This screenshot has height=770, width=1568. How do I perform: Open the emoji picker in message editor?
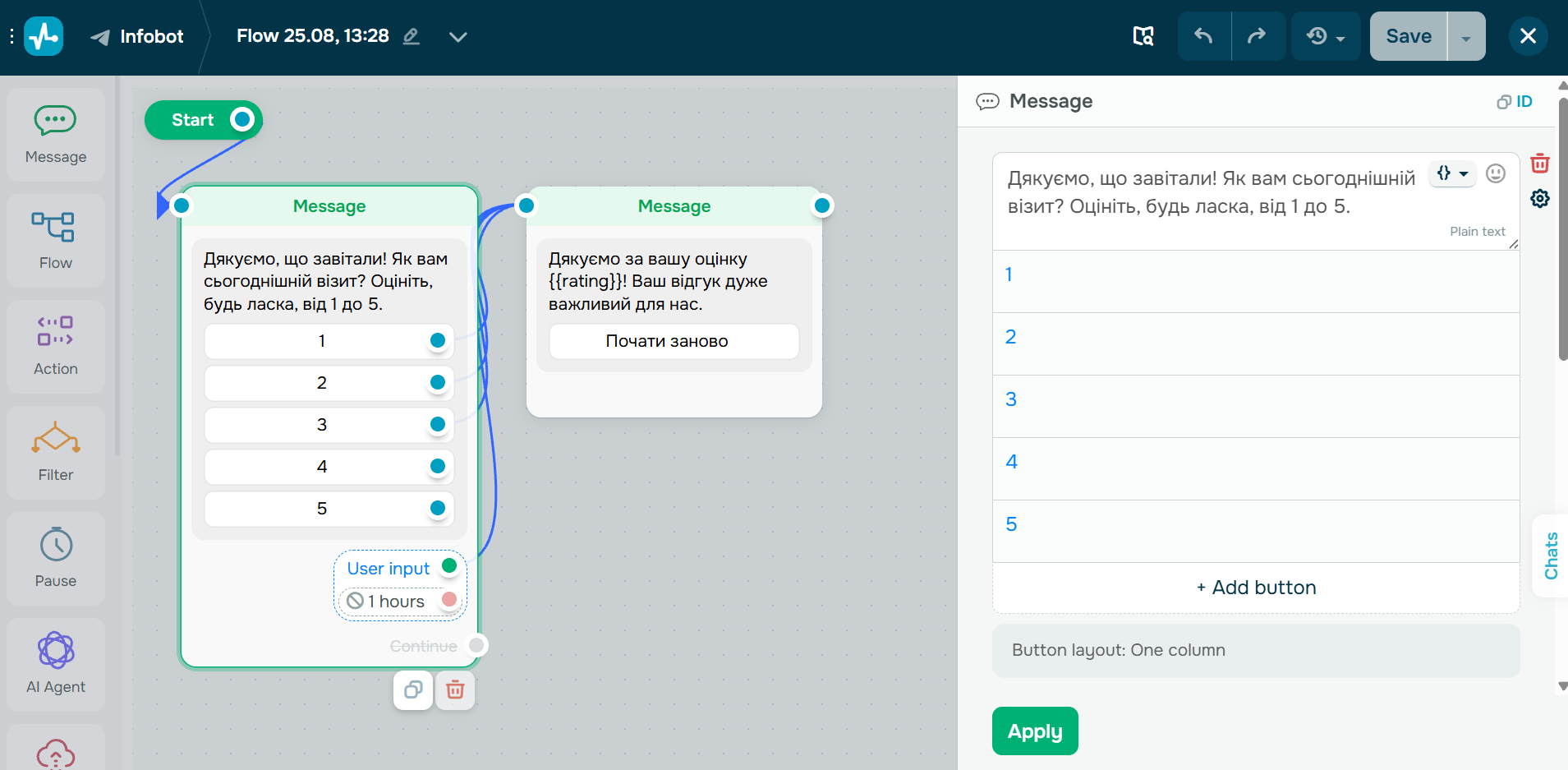coord(1496,173)
